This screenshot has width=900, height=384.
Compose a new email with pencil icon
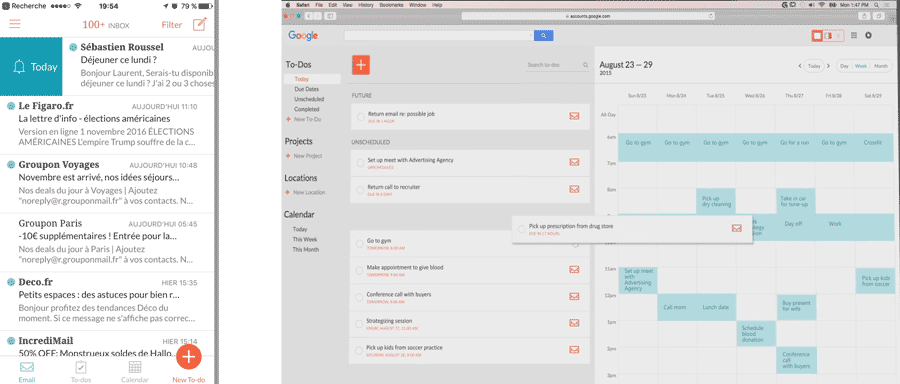pos(199,25)
